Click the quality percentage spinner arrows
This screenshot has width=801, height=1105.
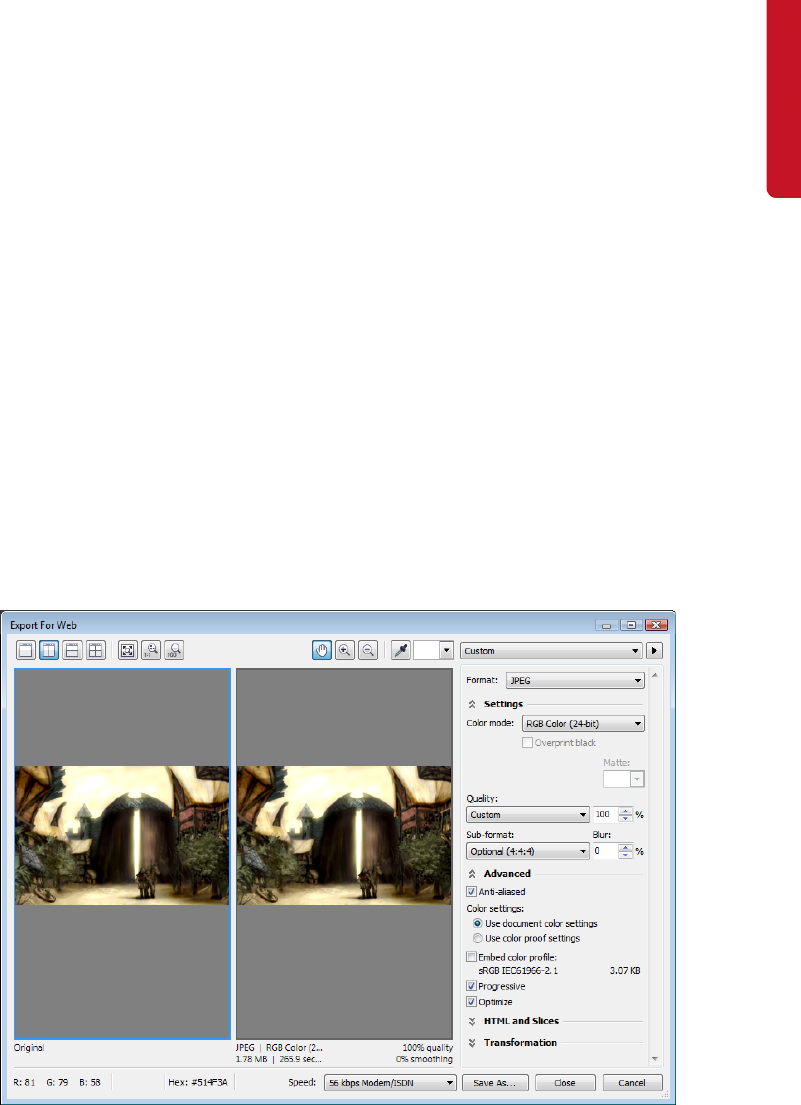pos(626,815)
